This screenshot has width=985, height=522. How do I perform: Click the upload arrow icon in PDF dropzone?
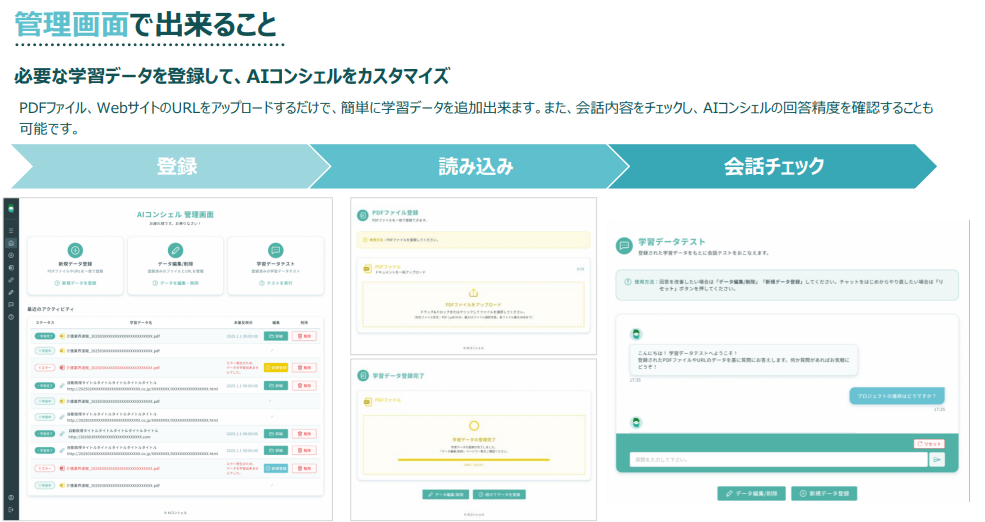474,293
